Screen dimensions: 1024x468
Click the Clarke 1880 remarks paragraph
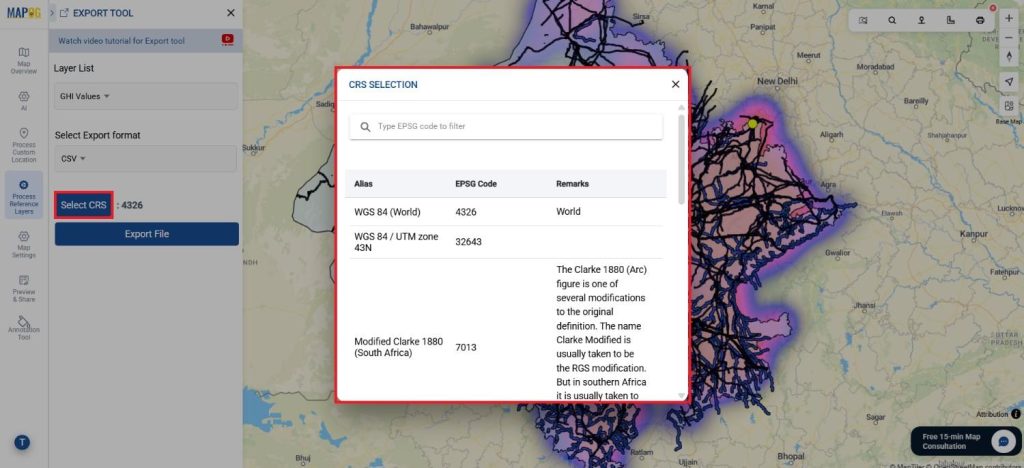point(601,332)
